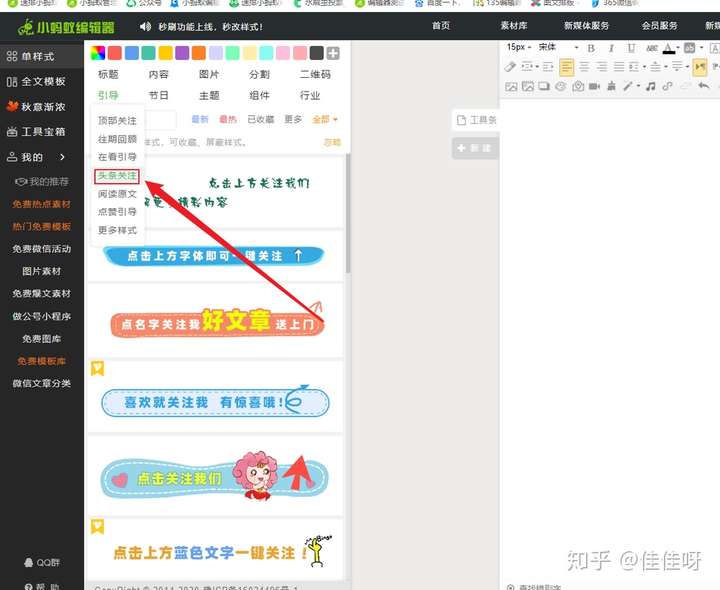Expand the ordered list dropdown arrow
This screenshot has width=720, height=590.
click(537, 67)
